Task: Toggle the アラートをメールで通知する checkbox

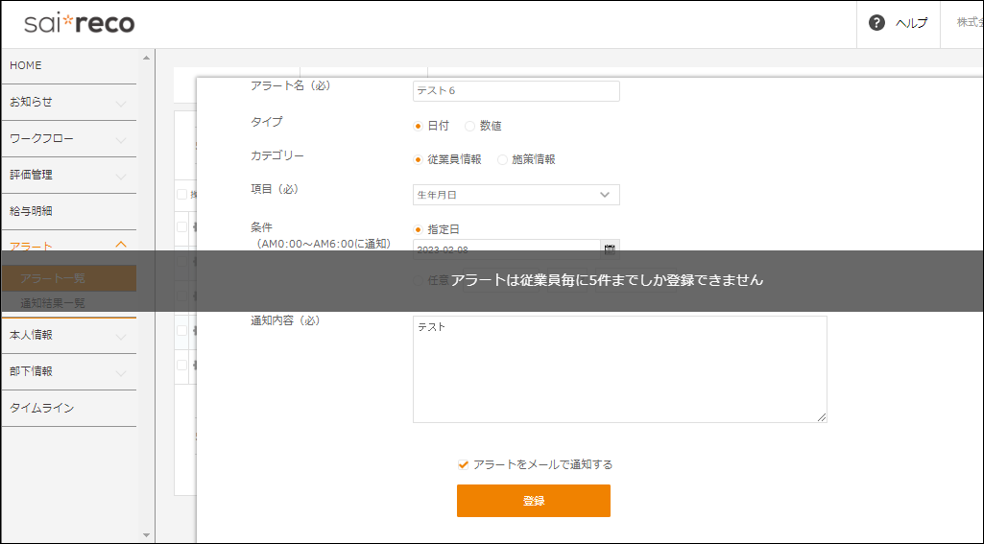Action: [463, 464]
